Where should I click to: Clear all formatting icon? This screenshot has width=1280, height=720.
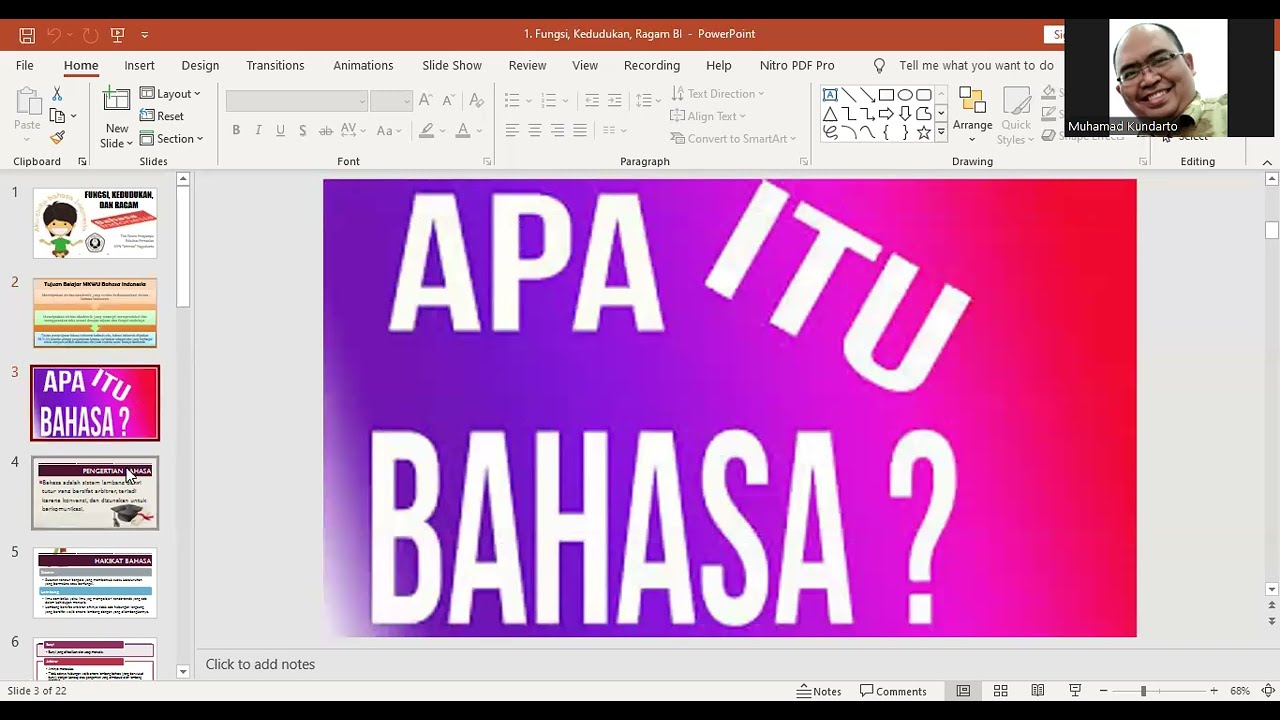[x=476, y=100]
